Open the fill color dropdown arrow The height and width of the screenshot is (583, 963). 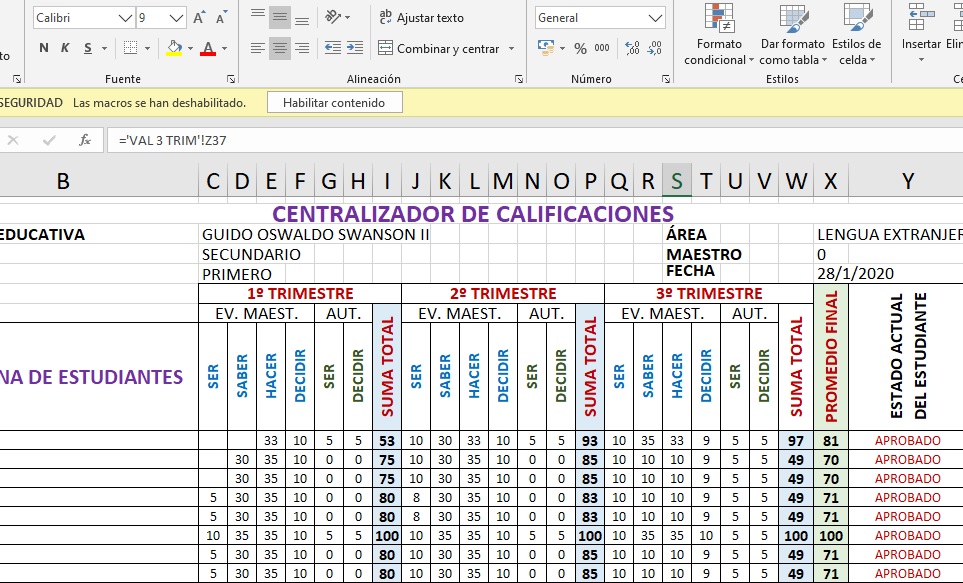[190, 48]
